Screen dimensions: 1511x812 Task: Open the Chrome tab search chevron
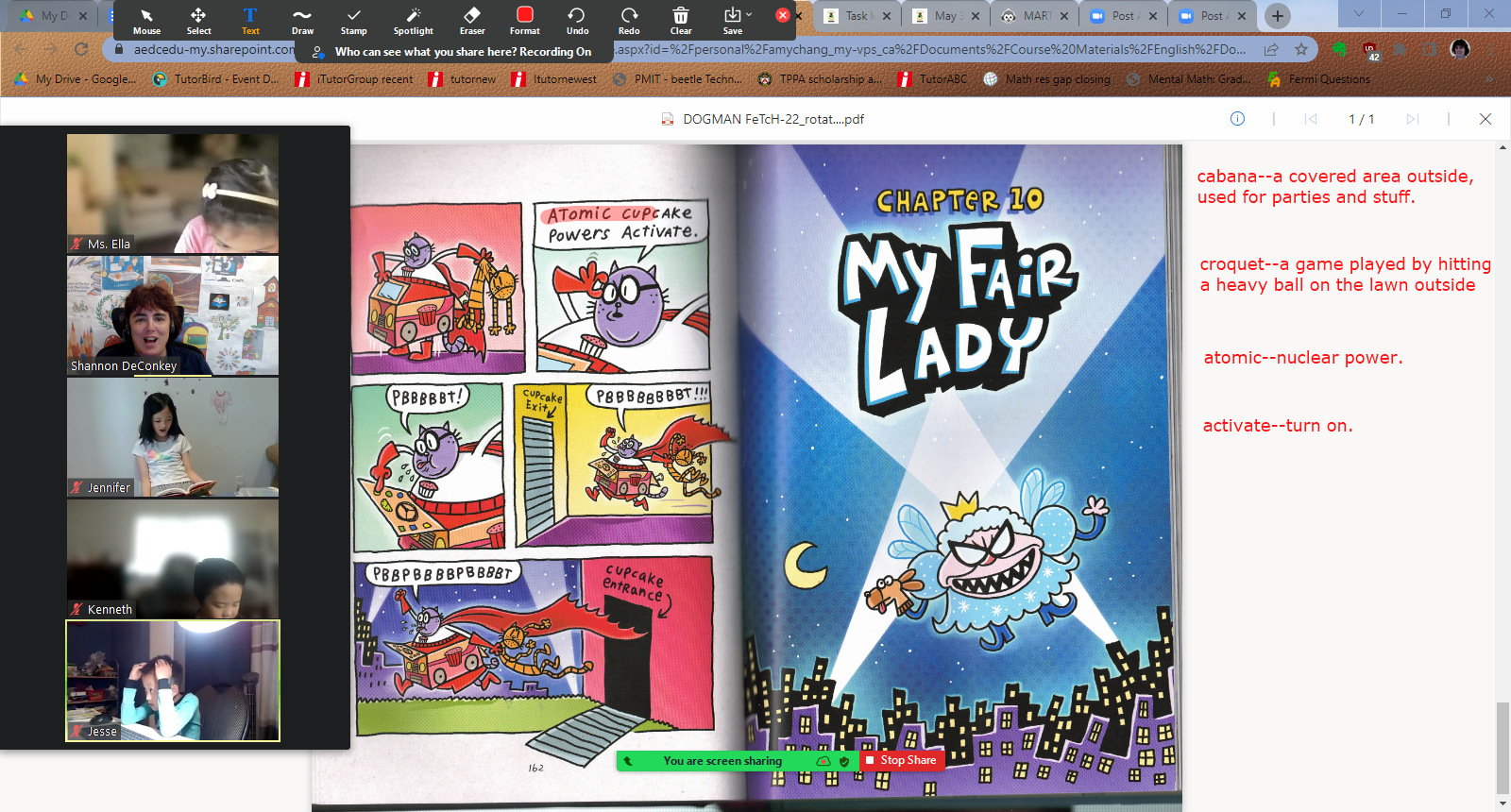1359,14
